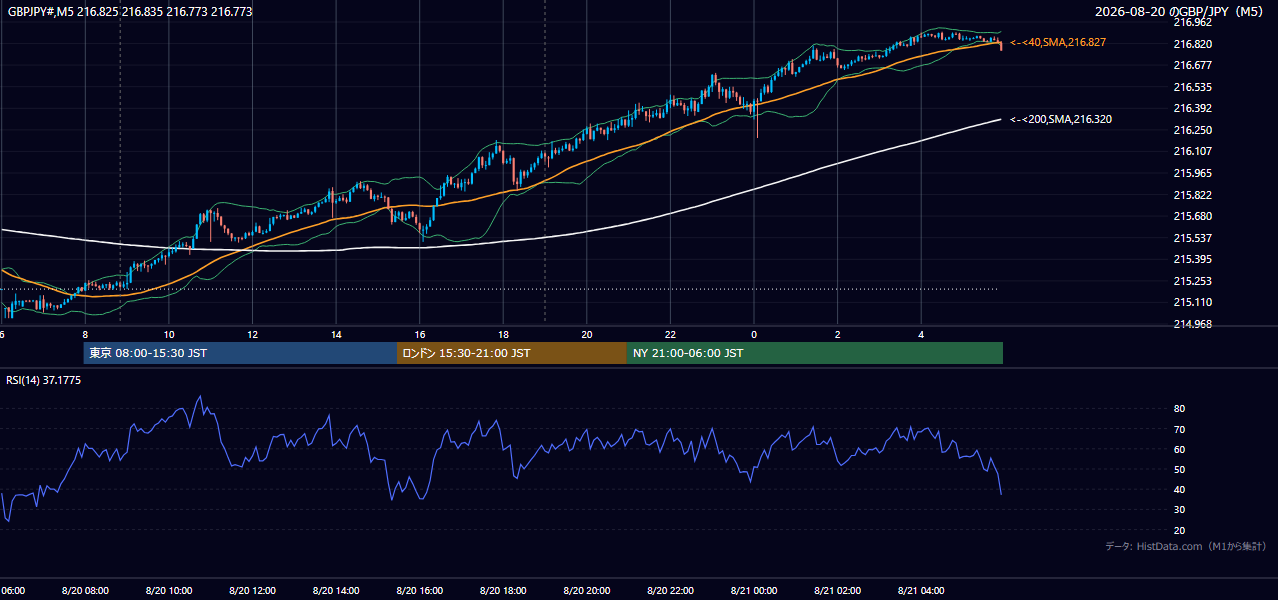Click the chart title 2026-08-20 GBP/JPY (M5)
The image size is (1278, 600).
tap(1178, 12)
